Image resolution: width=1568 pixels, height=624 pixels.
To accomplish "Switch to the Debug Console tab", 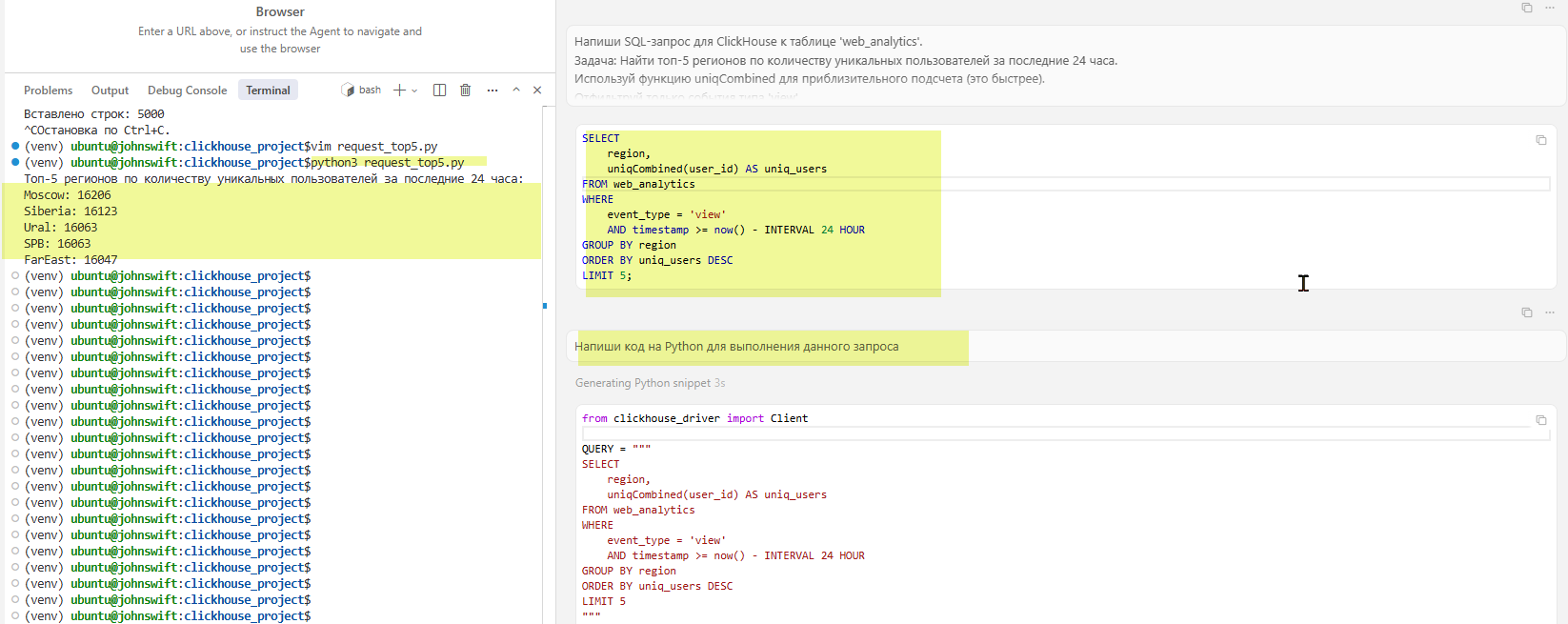I will pos(187,91).
